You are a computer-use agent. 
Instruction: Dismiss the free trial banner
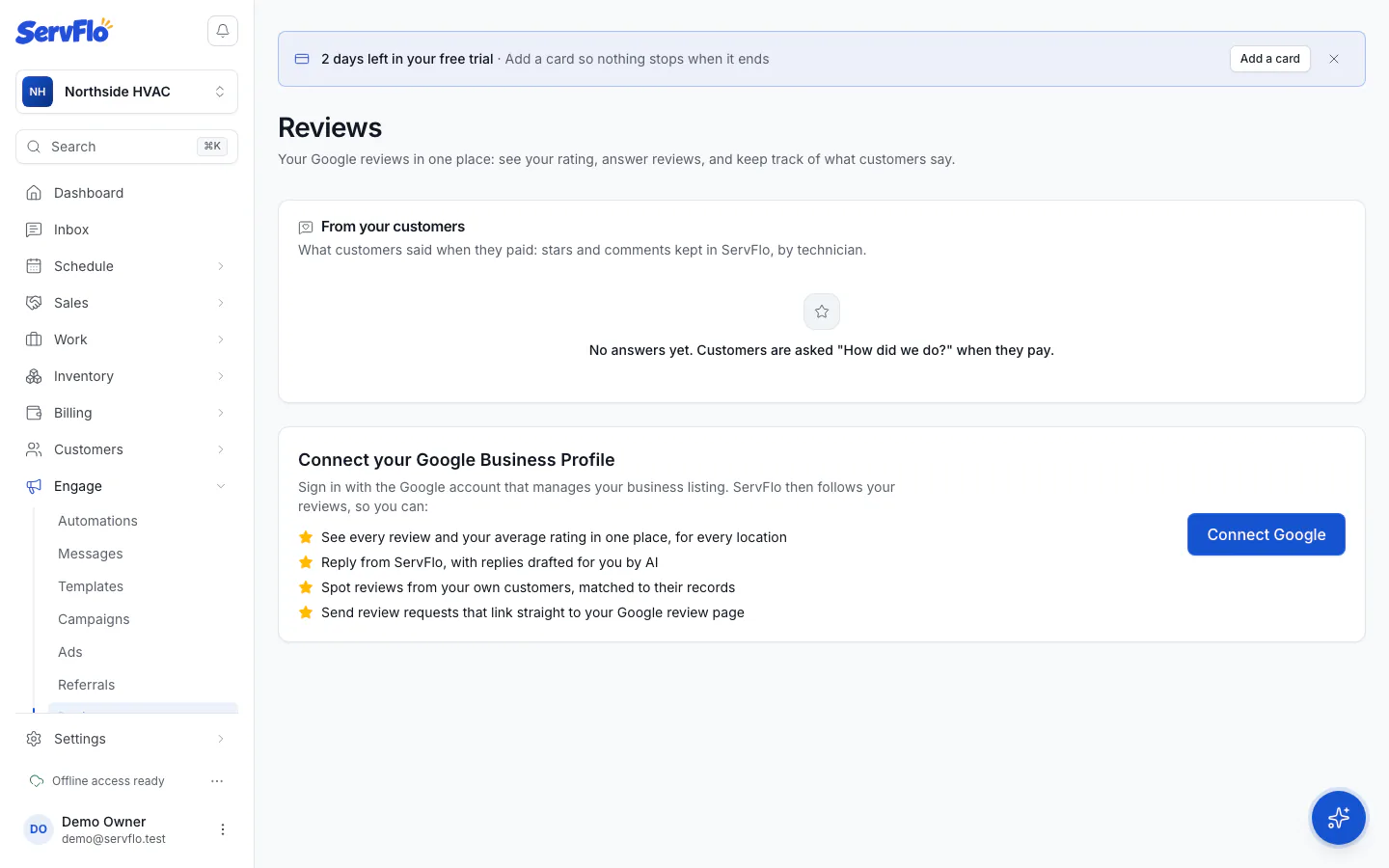pyautogui.click(x=1334, y=59)
